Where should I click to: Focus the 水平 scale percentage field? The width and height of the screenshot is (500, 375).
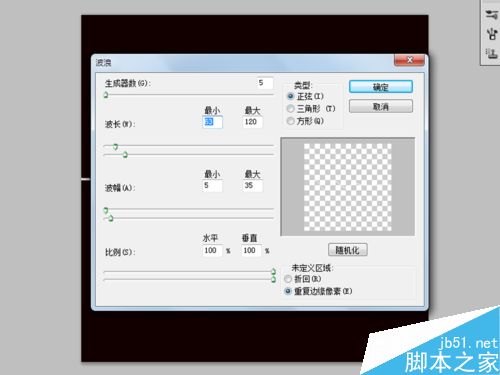(x=212, y=250)
